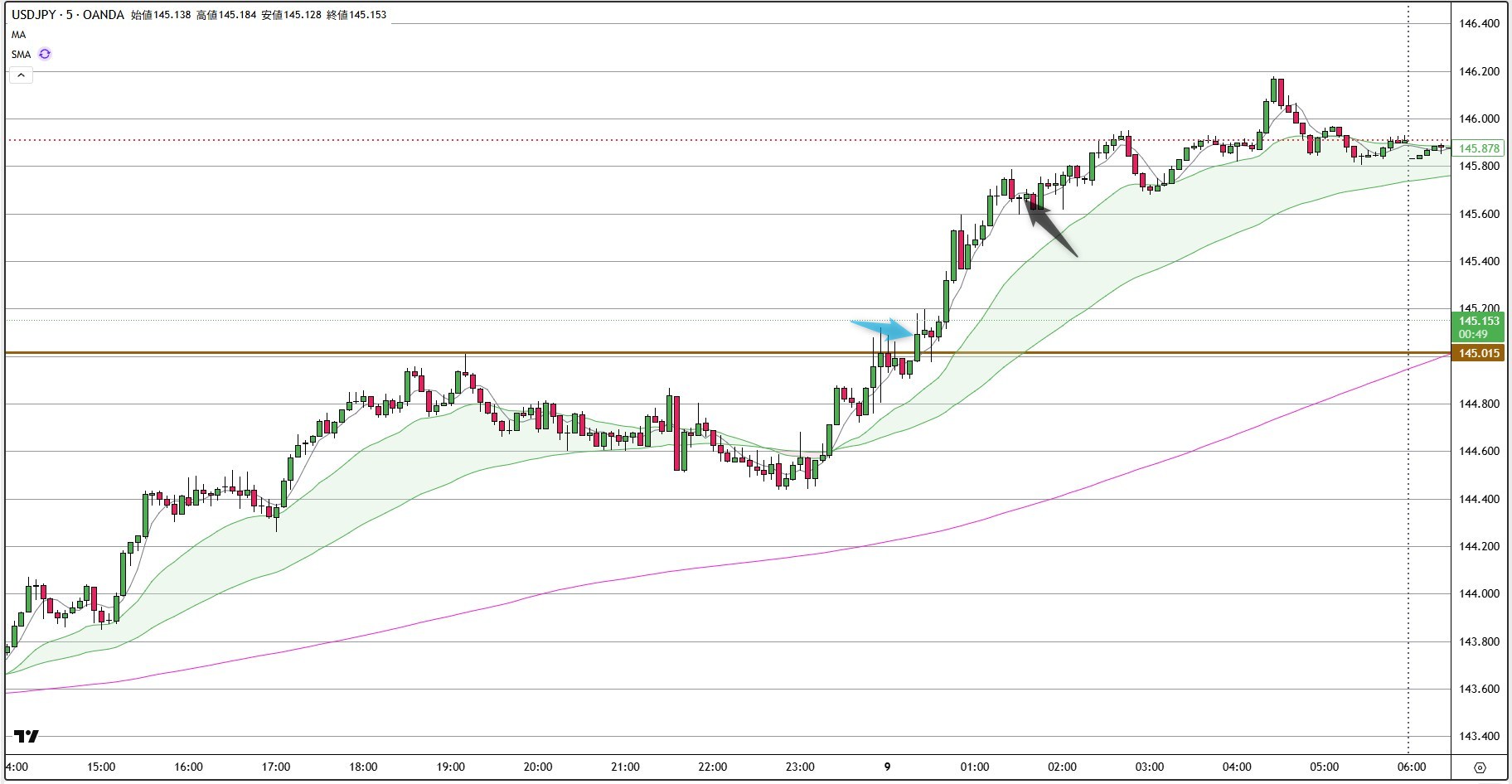Viewport: 1512px width, 784px height.
Task: Click the 15:00 time axis label
Action: coord(101,767)
